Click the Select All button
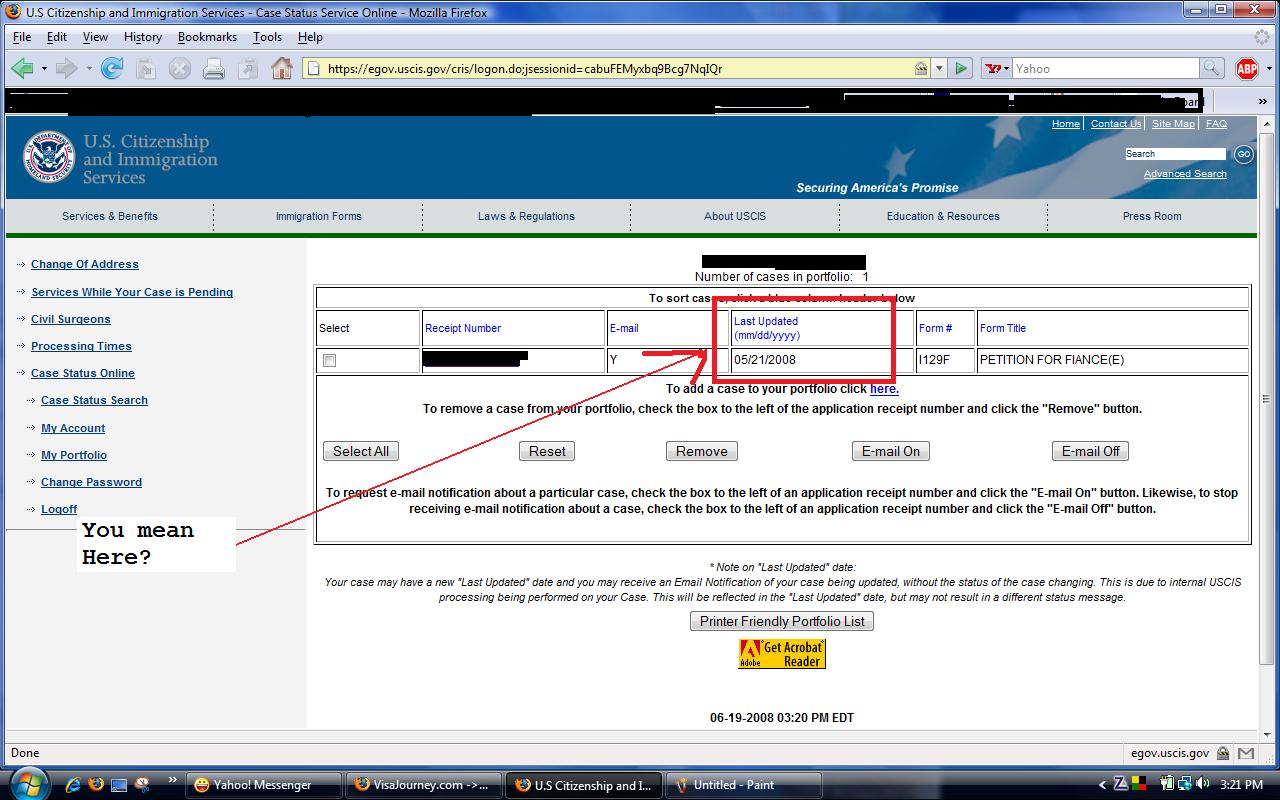Image resolution: width=1280 pixels, height=800 pixels. (x=361, y=451)
